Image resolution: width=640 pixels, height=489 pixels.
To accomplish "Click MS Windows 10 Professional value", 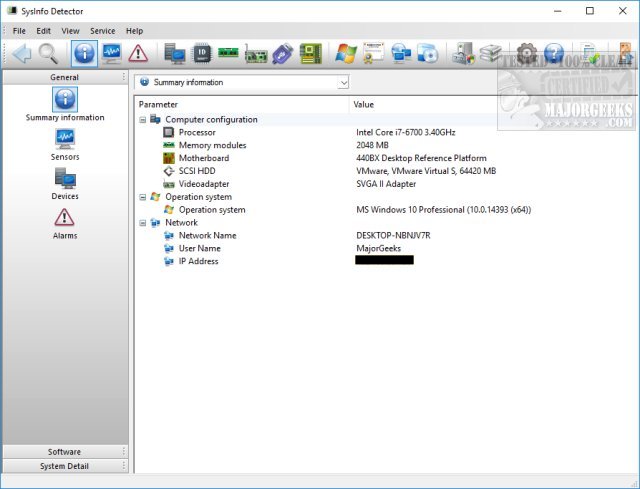I will click(444, 210).
